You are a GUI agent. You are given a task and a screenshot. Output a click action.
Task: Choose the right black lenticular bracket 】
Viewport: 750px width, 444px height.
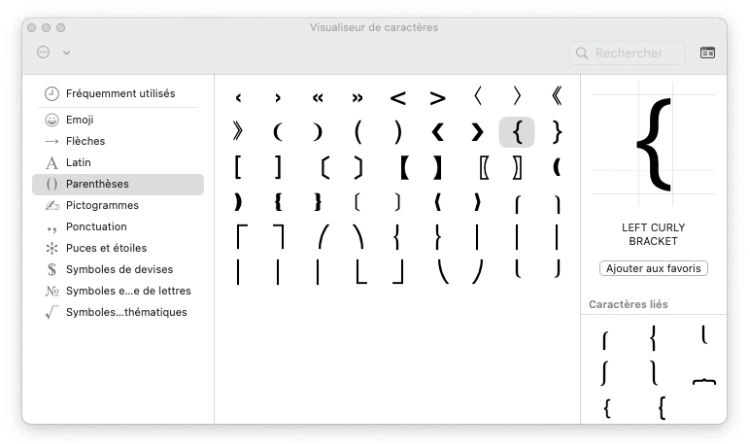tap(437, 168)
